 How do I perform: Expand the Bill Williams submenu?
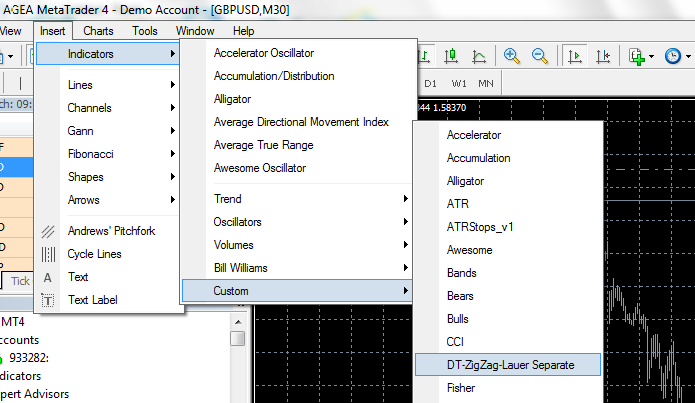point(297,268)
